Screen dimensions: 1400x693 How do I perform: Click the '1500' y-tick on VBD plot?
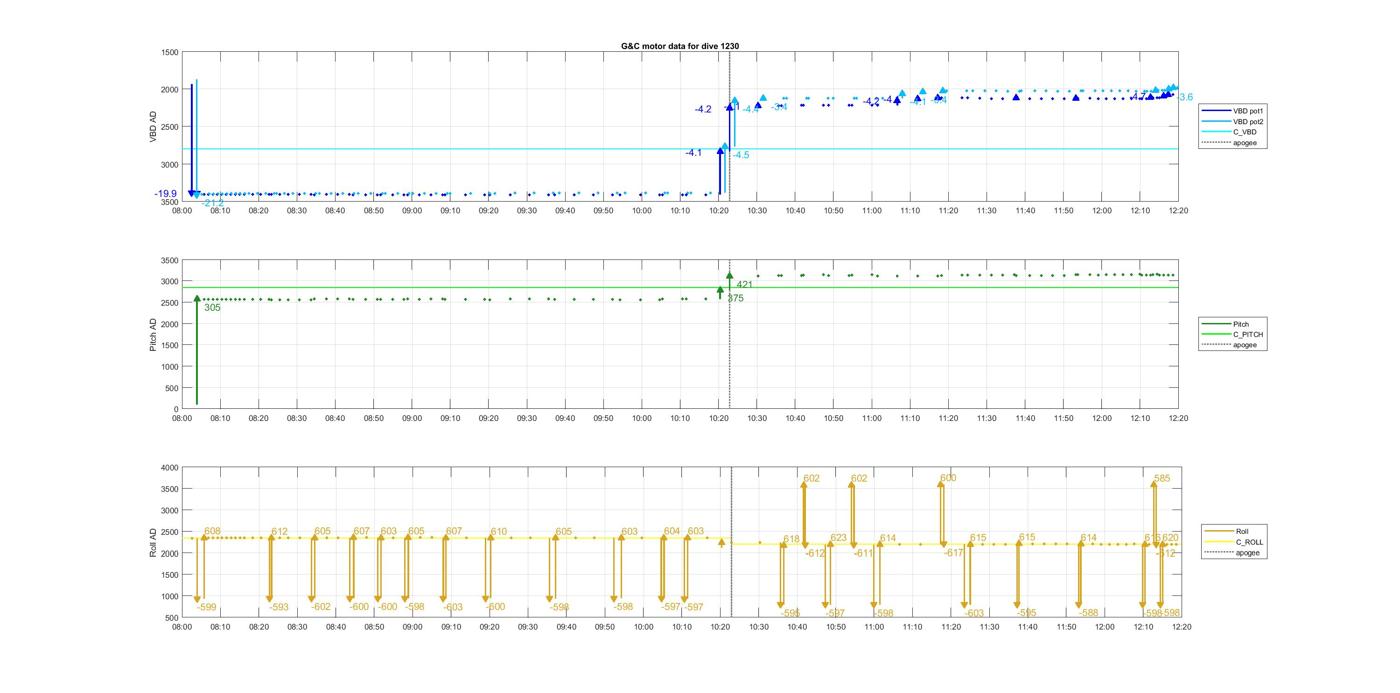coord(169,52)
